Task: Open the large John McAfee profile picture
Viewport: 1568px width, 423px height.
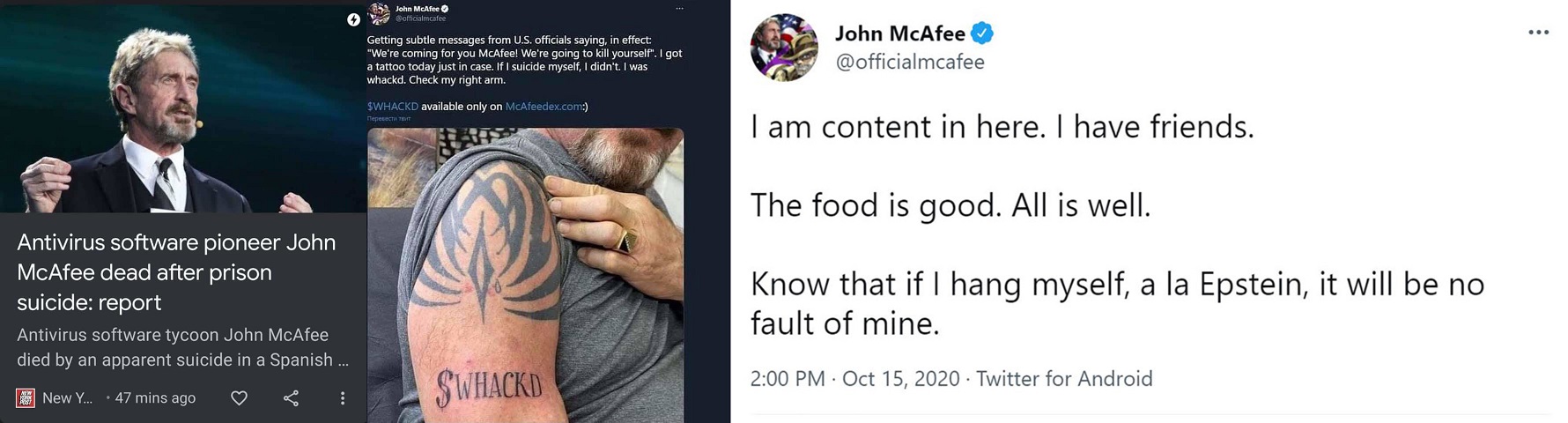Action: pyautogui.click(x=784, y=48)
